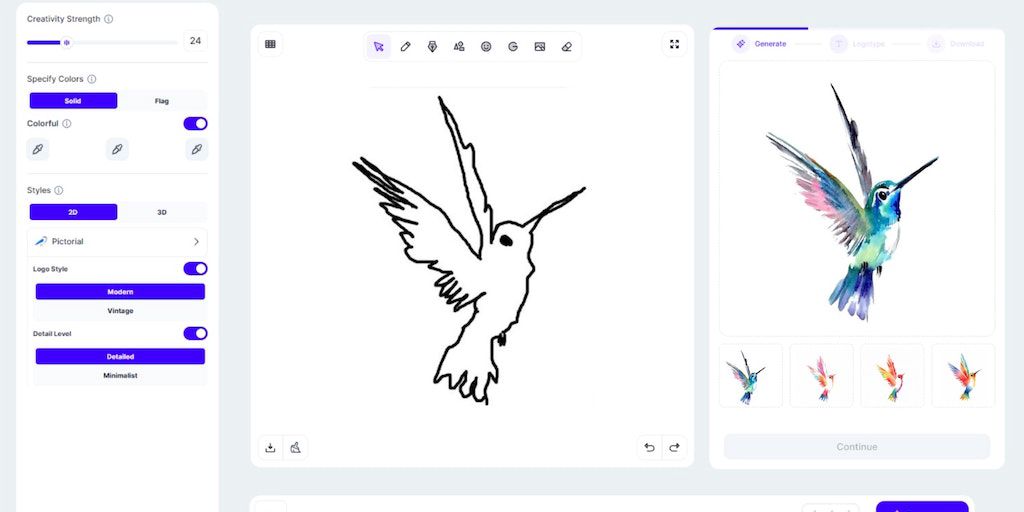Show Specify Colors info icon
The width and height of the screenshot is (1024, 512).
click(91, 79)
